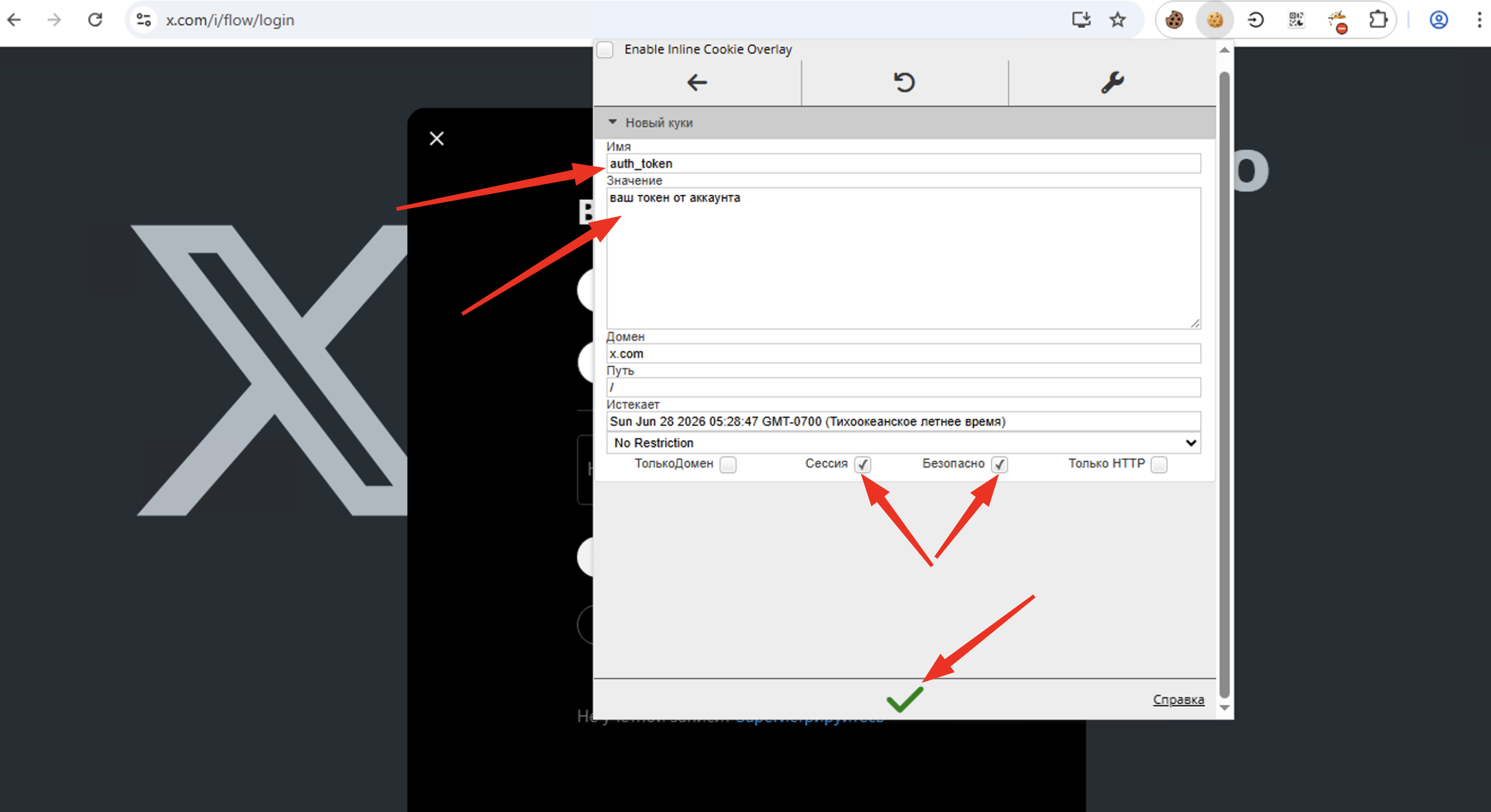
Task: Open the QR code extension icon
Action: coord(1296,20)
